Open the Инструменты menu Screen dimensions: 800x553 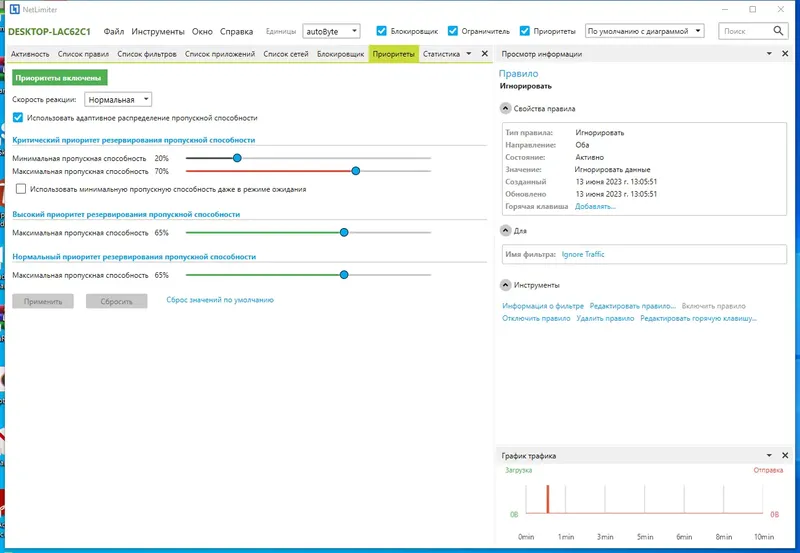(158, 31)
